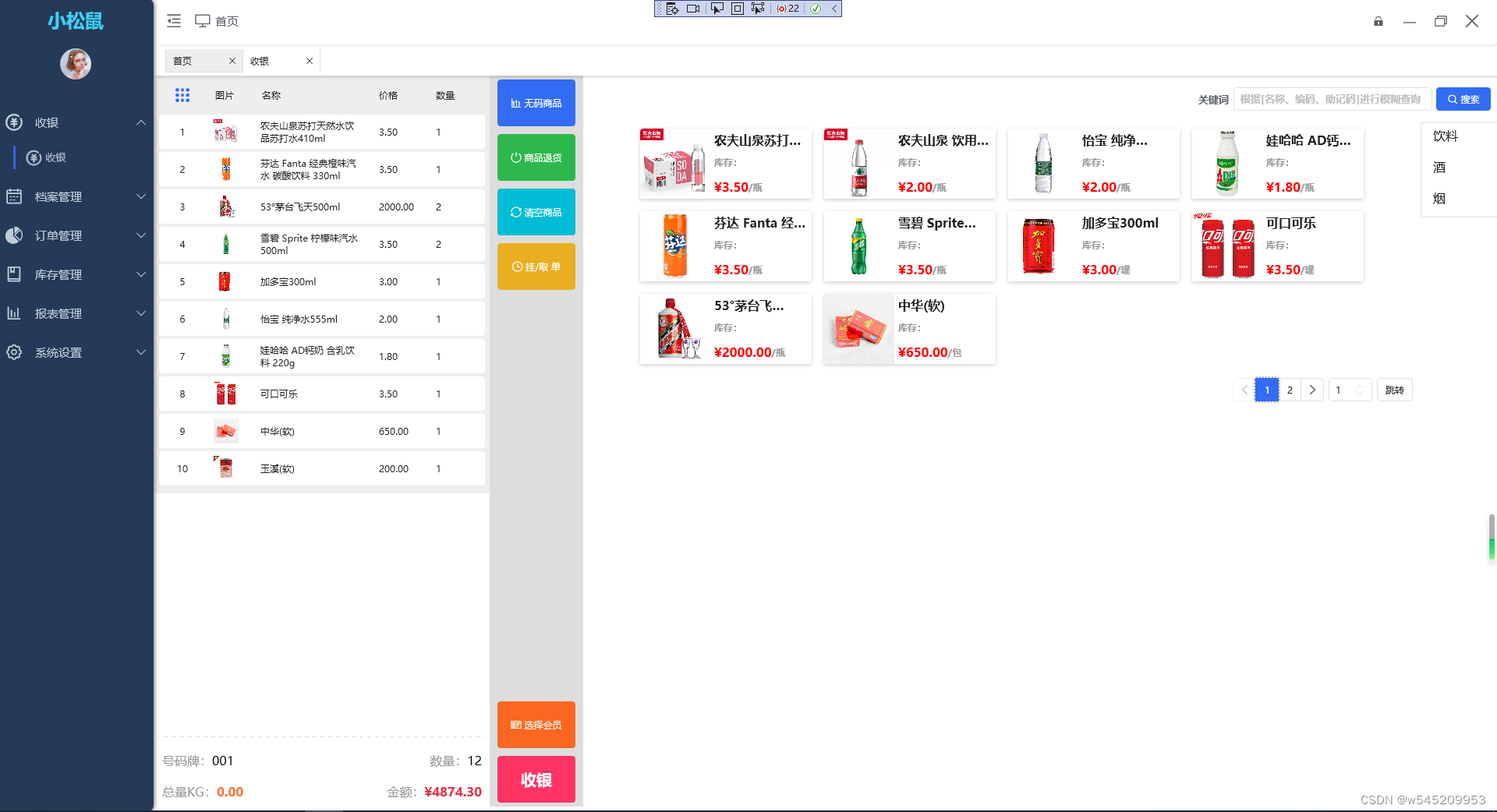The image size is (1497, 812).
Task: Select the 娃哈哈 AD钙 product card
Action: [x=1277, y=164]
